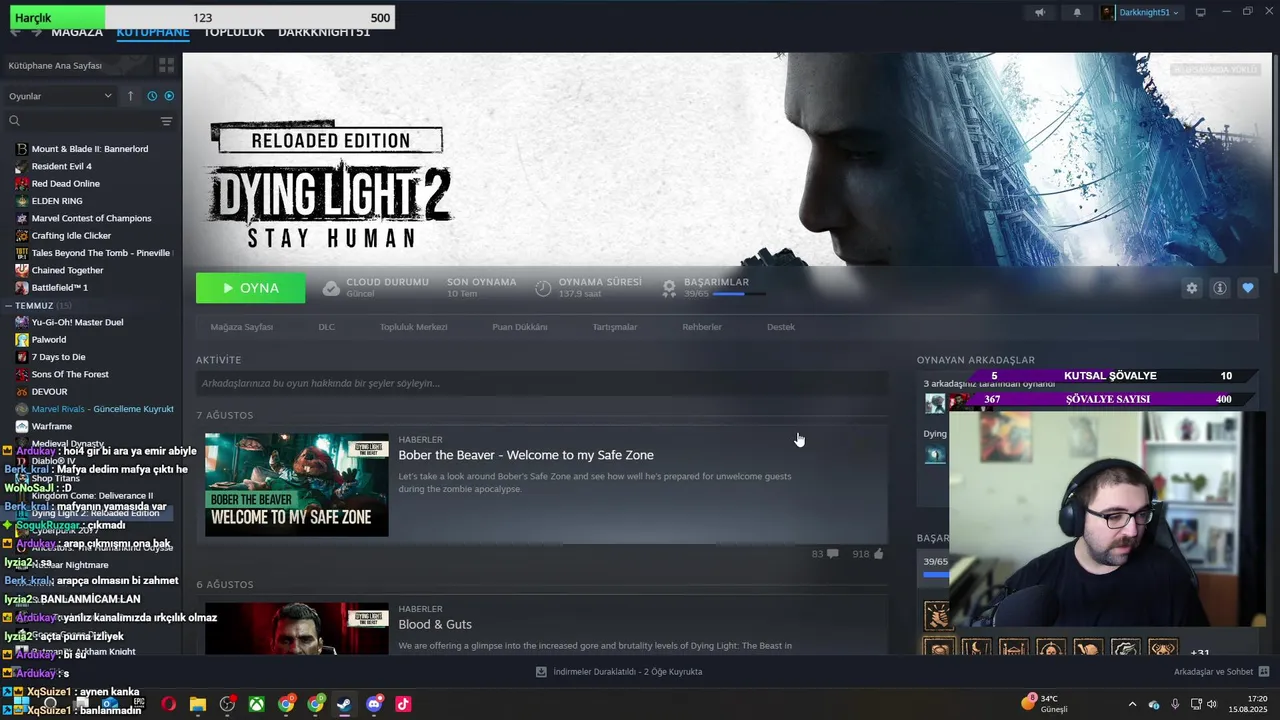Open 'Bober the Beaver - Welcome to my Safe Zone' headline

pos(526,455)
